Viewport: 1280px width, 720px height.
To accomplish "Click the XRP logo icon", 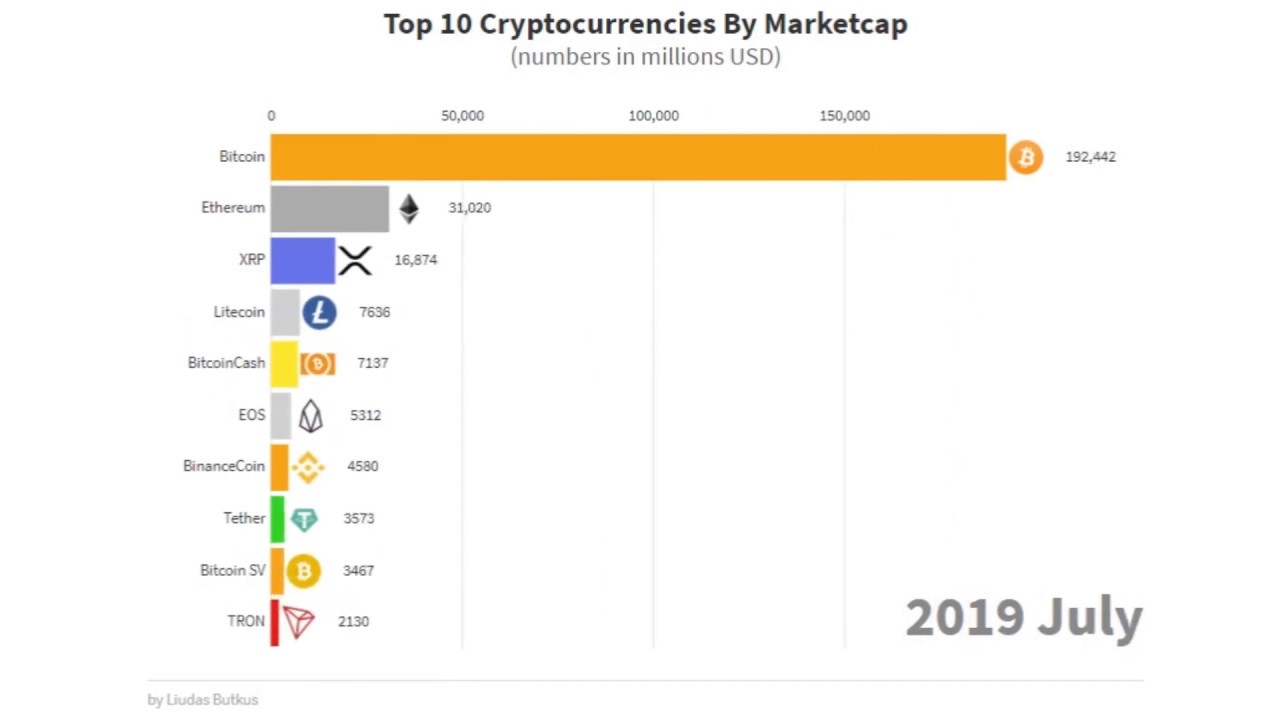I will [355, 260].
